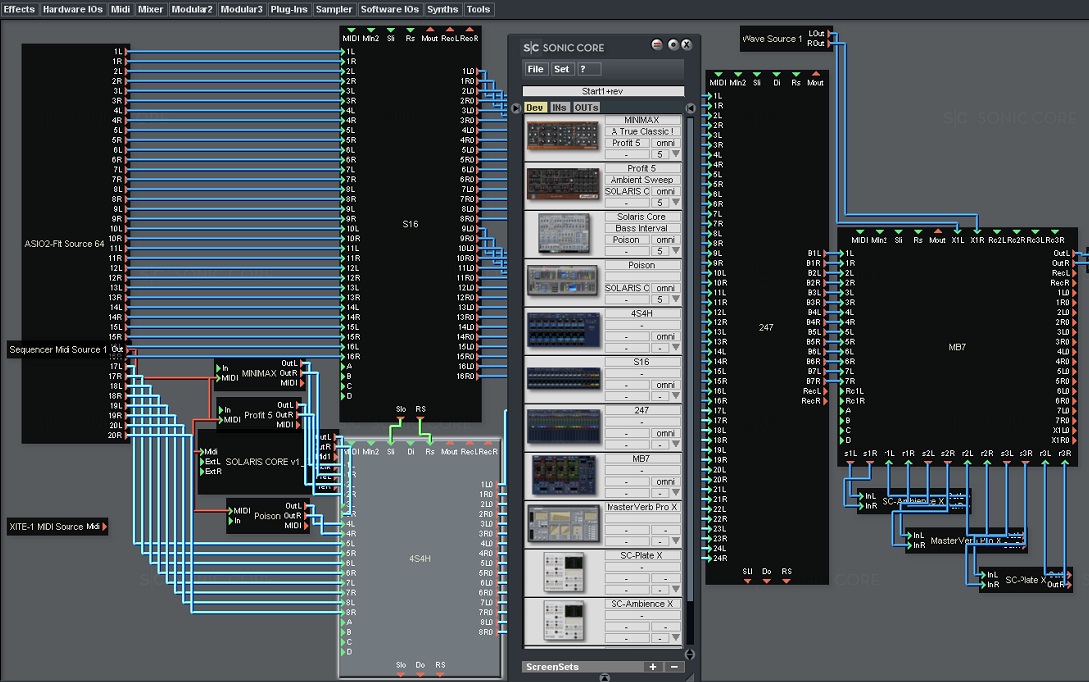The width and height of the screenshot is (1089, 682).
Task: Open the Hardware IOs menu
Action: coord(72,9)
